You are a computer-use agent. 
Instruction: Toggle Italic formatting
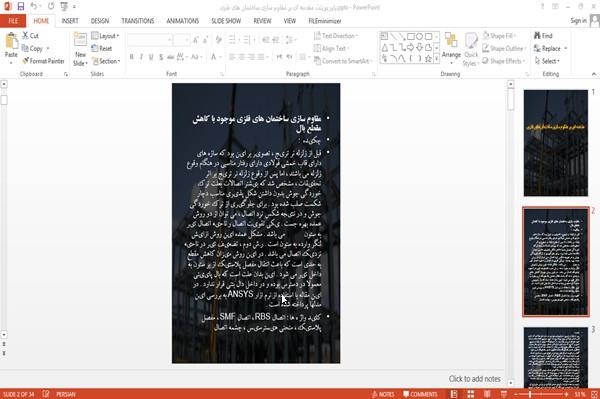[141, 57]
